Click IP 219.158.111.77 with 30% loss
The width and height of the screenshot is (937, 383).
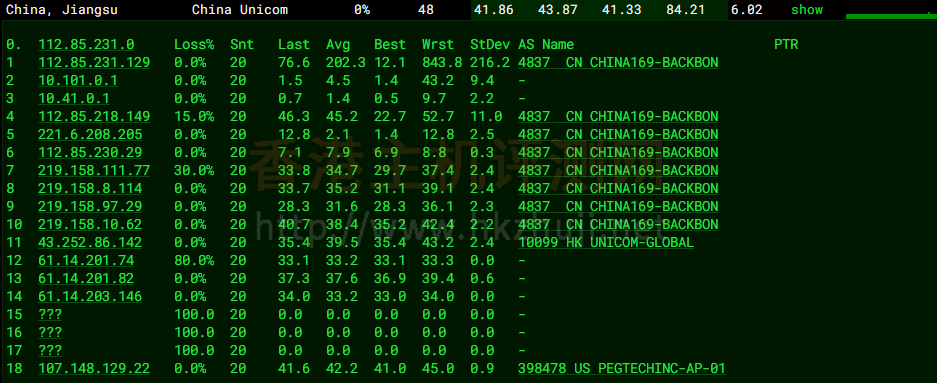click(x=94, y=170)
